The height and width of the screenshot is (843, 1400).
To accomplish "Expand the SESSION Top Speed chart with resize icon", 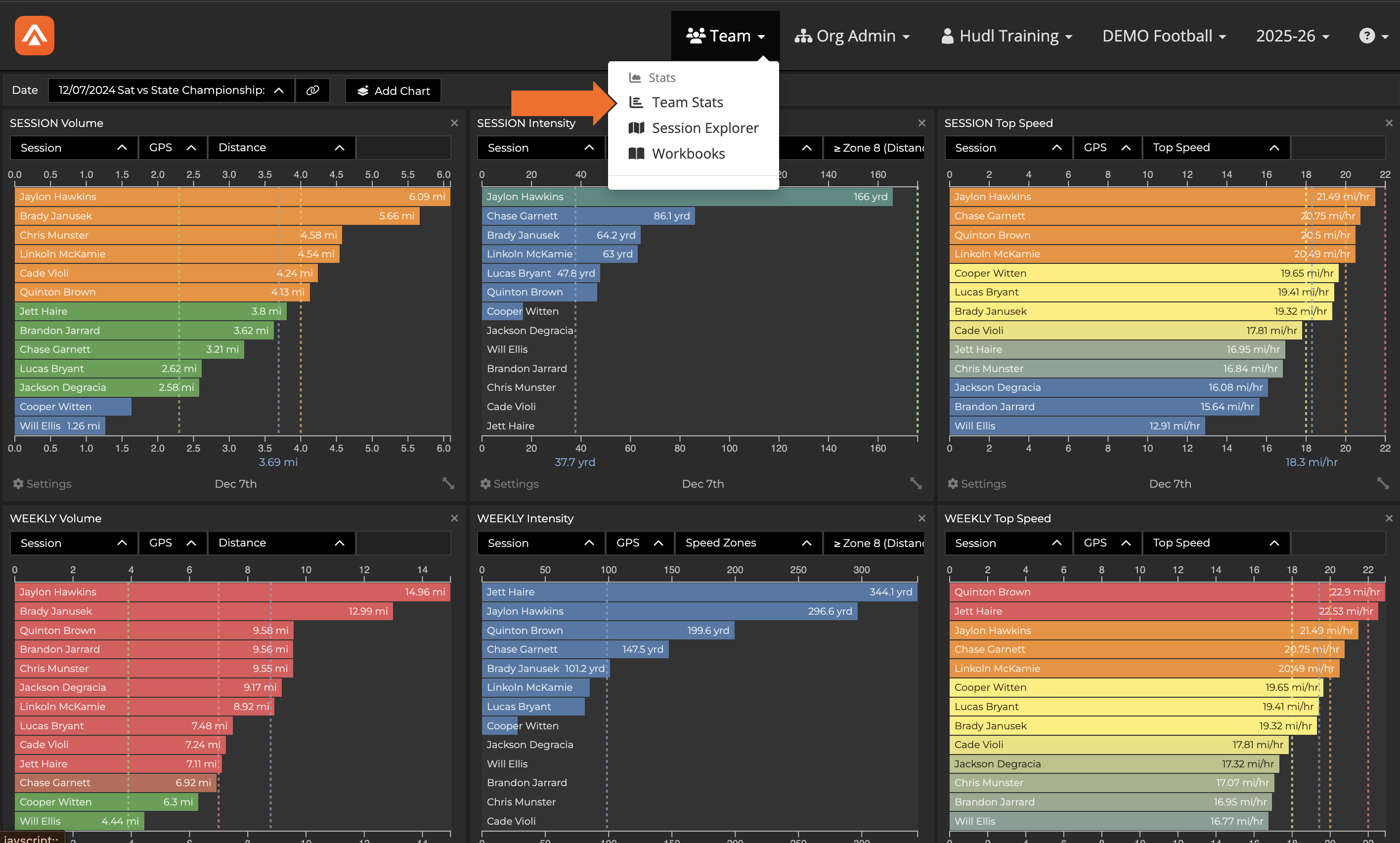I will pos(1383,483).
